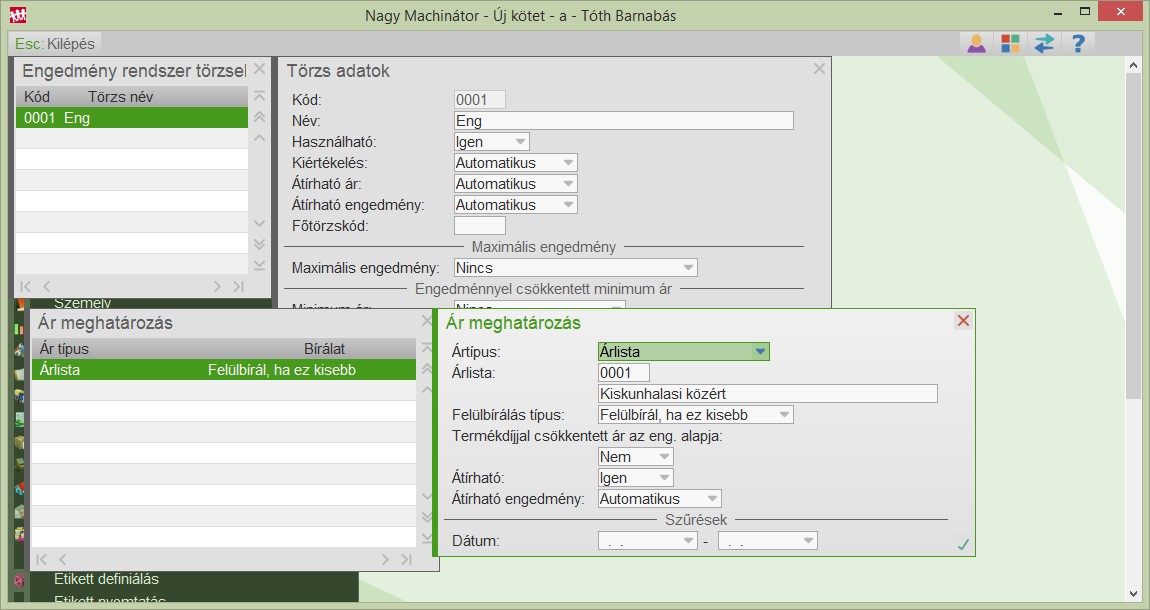This screenshot has height=610, width=1150.
Task: Page up in Engedmény rendszer törzsek list
Action: point(260,117)
